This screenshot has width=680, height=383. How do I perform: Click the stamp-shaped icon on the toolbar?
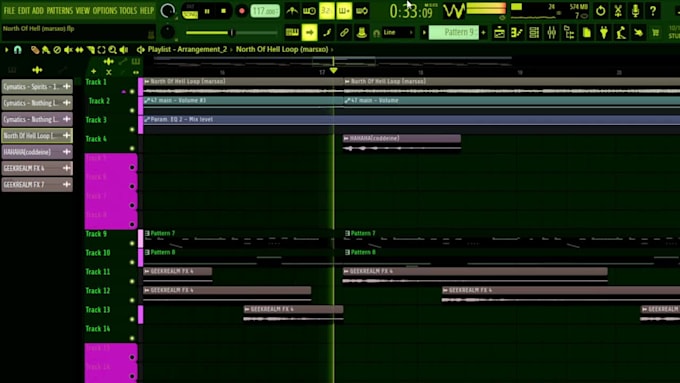[x=361, y=32]
